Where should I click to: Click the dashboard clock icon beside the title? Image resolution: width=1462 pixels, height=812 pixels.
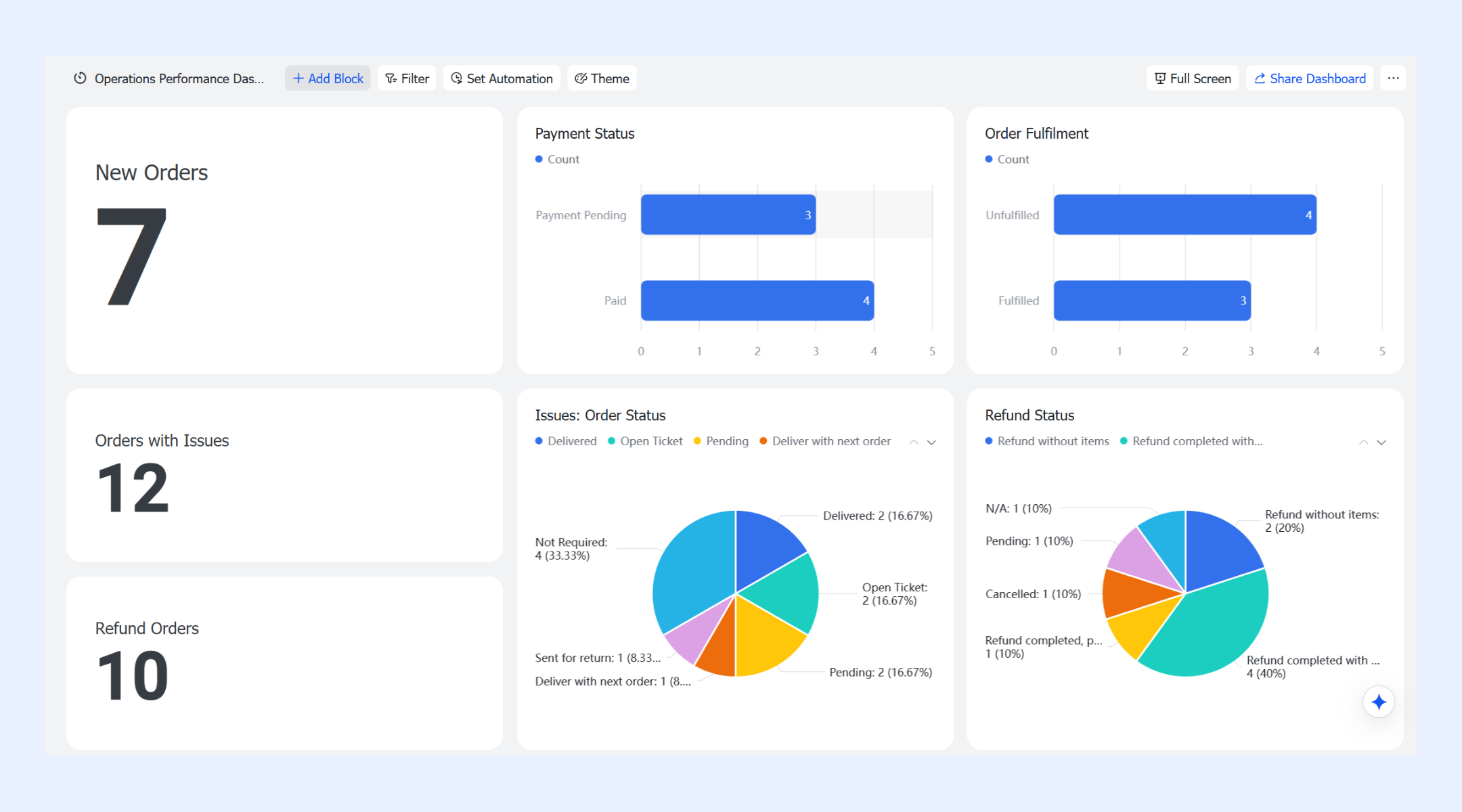[80, 78]
